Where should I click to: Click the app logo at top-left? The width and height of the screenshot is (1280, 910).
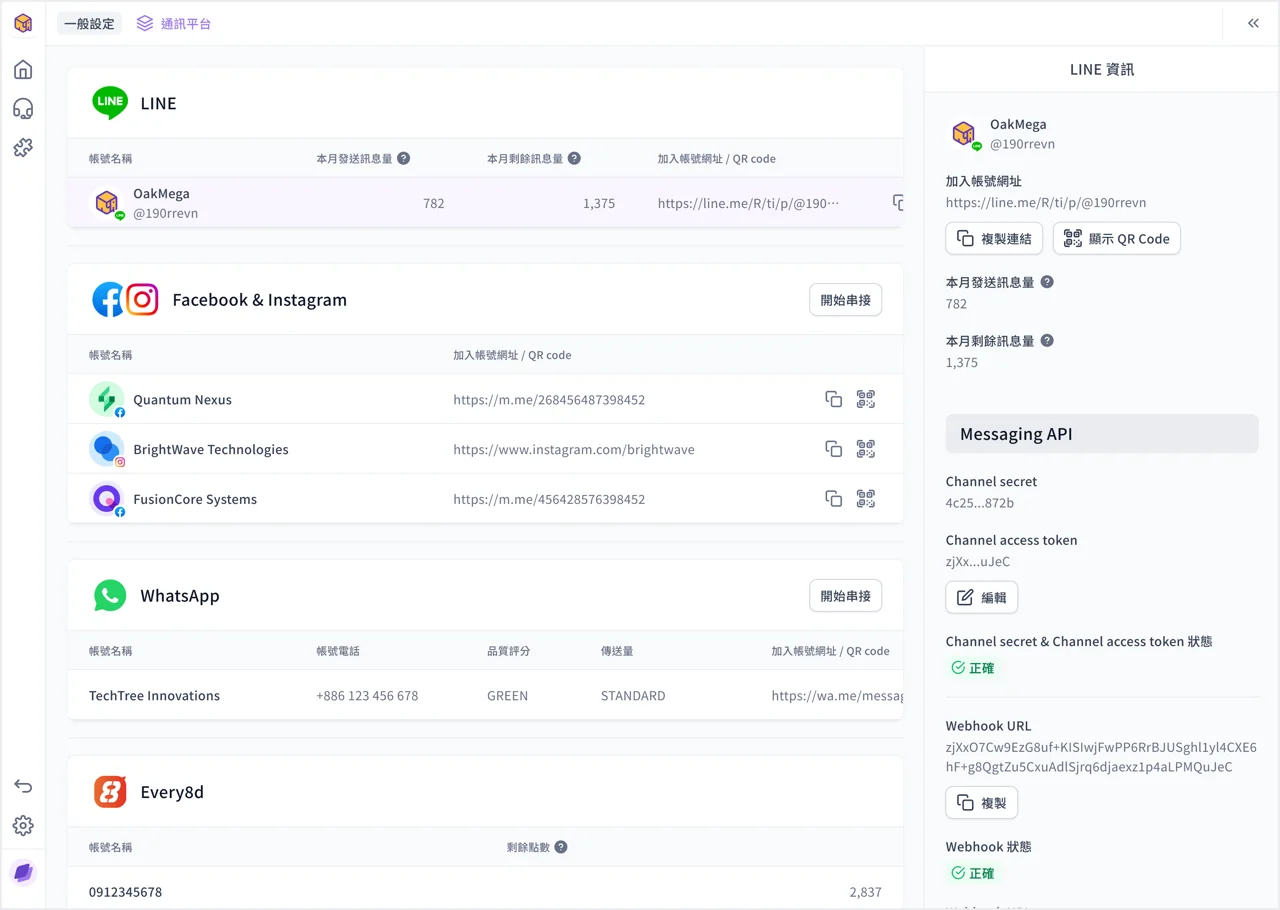click(23, 23)
